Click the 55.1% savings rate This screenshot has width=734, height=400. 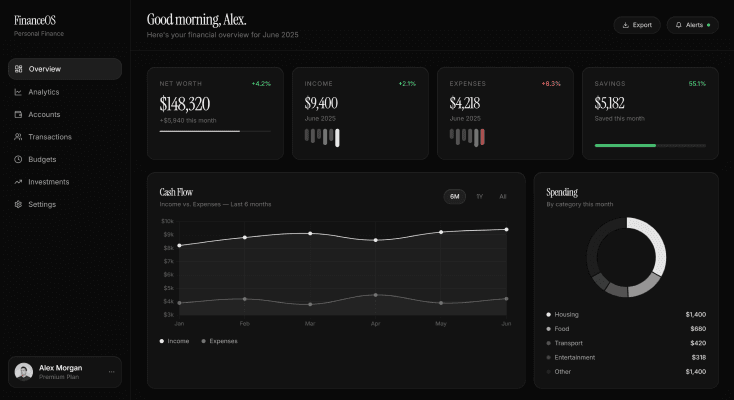coord(697,84)
